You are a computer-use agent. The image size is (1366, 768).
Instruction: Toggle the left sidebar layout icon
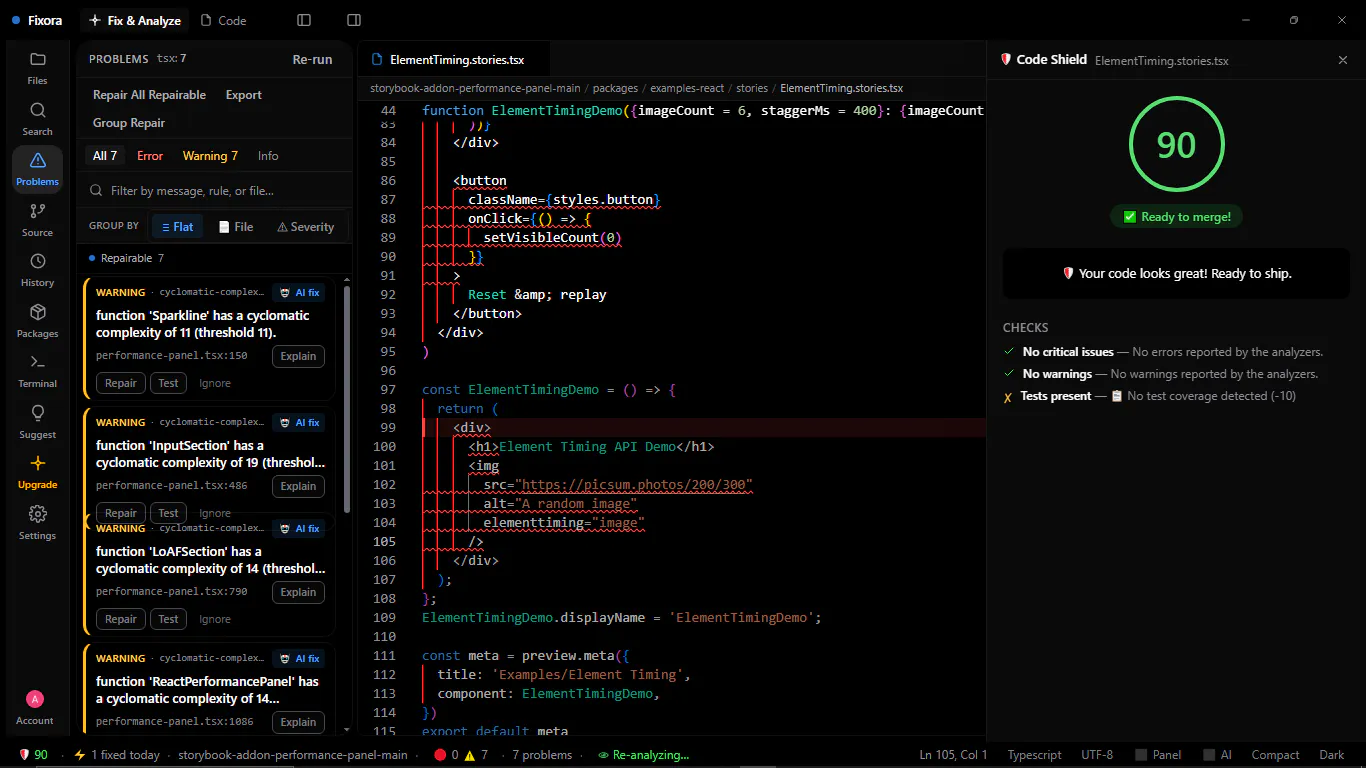tap(304, 20)
